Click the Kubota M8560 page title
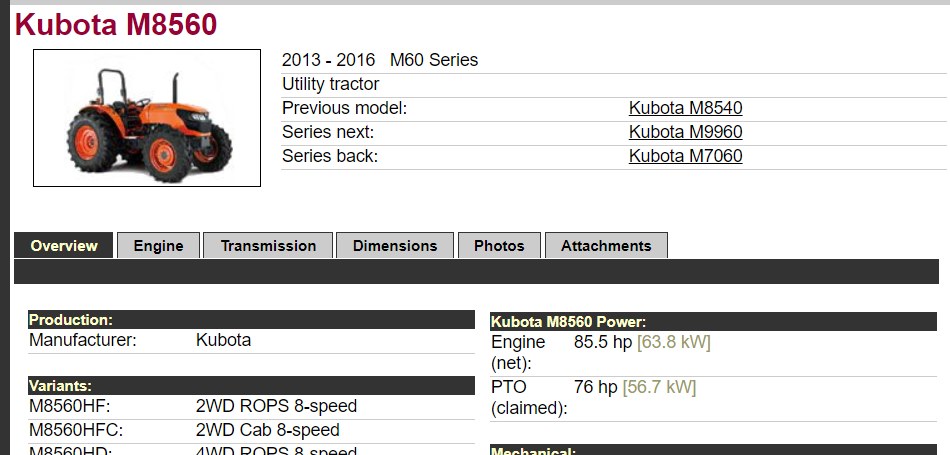The height and width of the screenshot is (455, 950). point(116,25)
